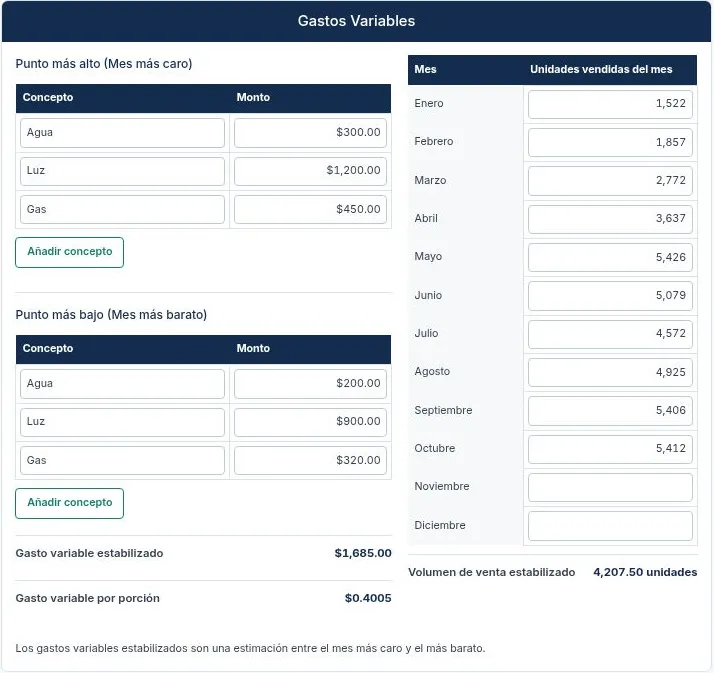Click the 'Punto más alto (Mes más caro)' heading
Screen dimensions: 714x673
point(104,64)
